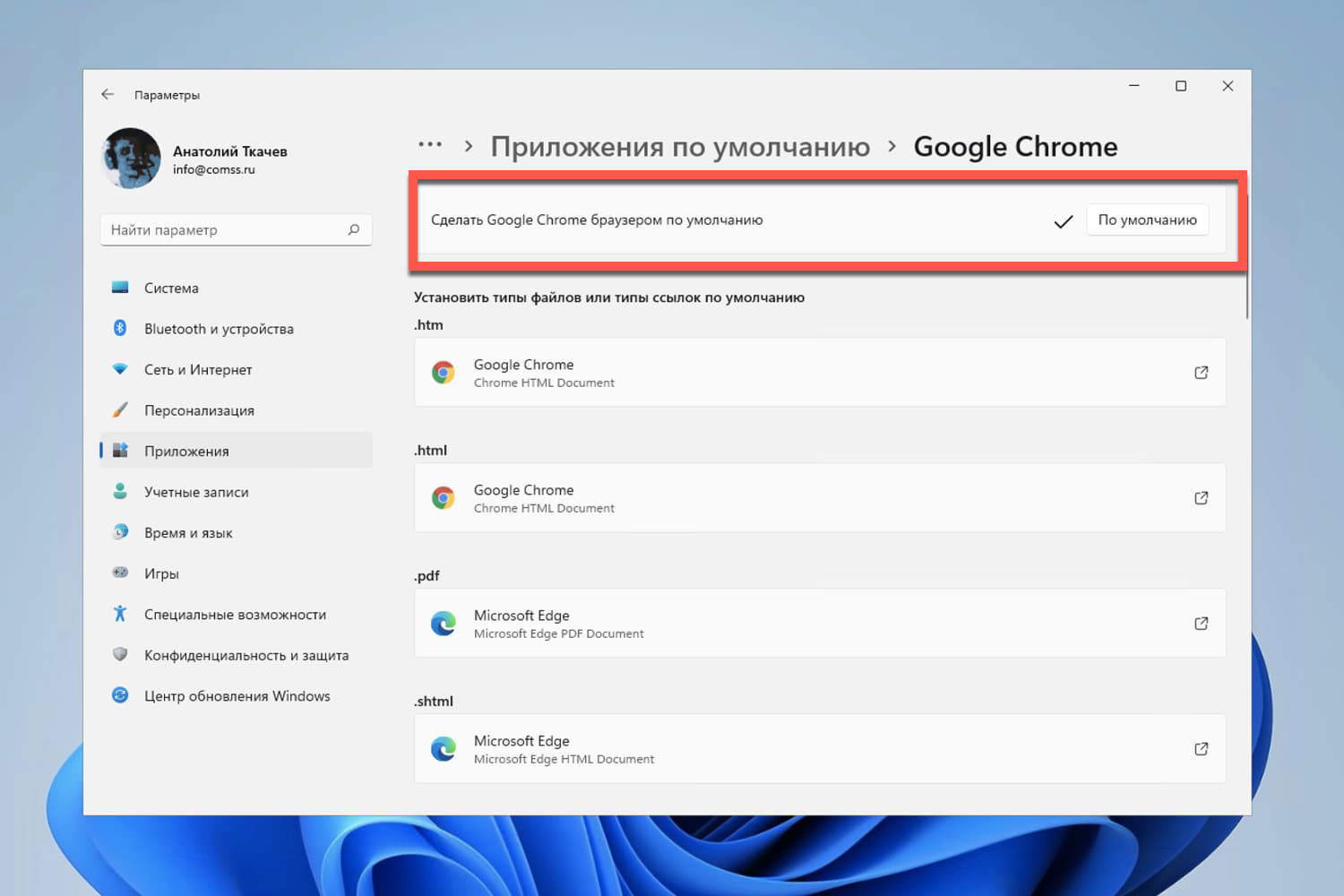Open Персонализация settings
The image size is (1344, 896).
237,410
